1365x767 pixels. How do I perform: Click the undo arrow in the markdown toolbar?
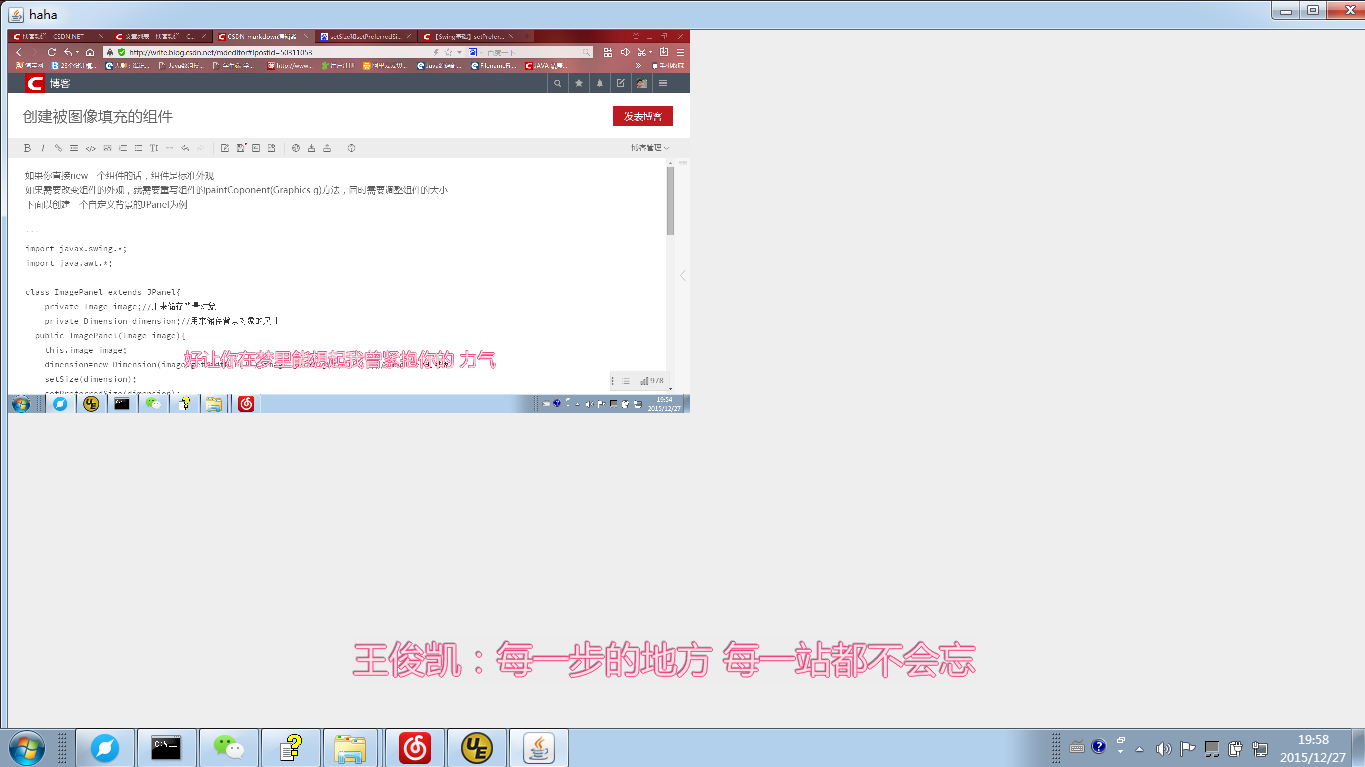(185, 148)
